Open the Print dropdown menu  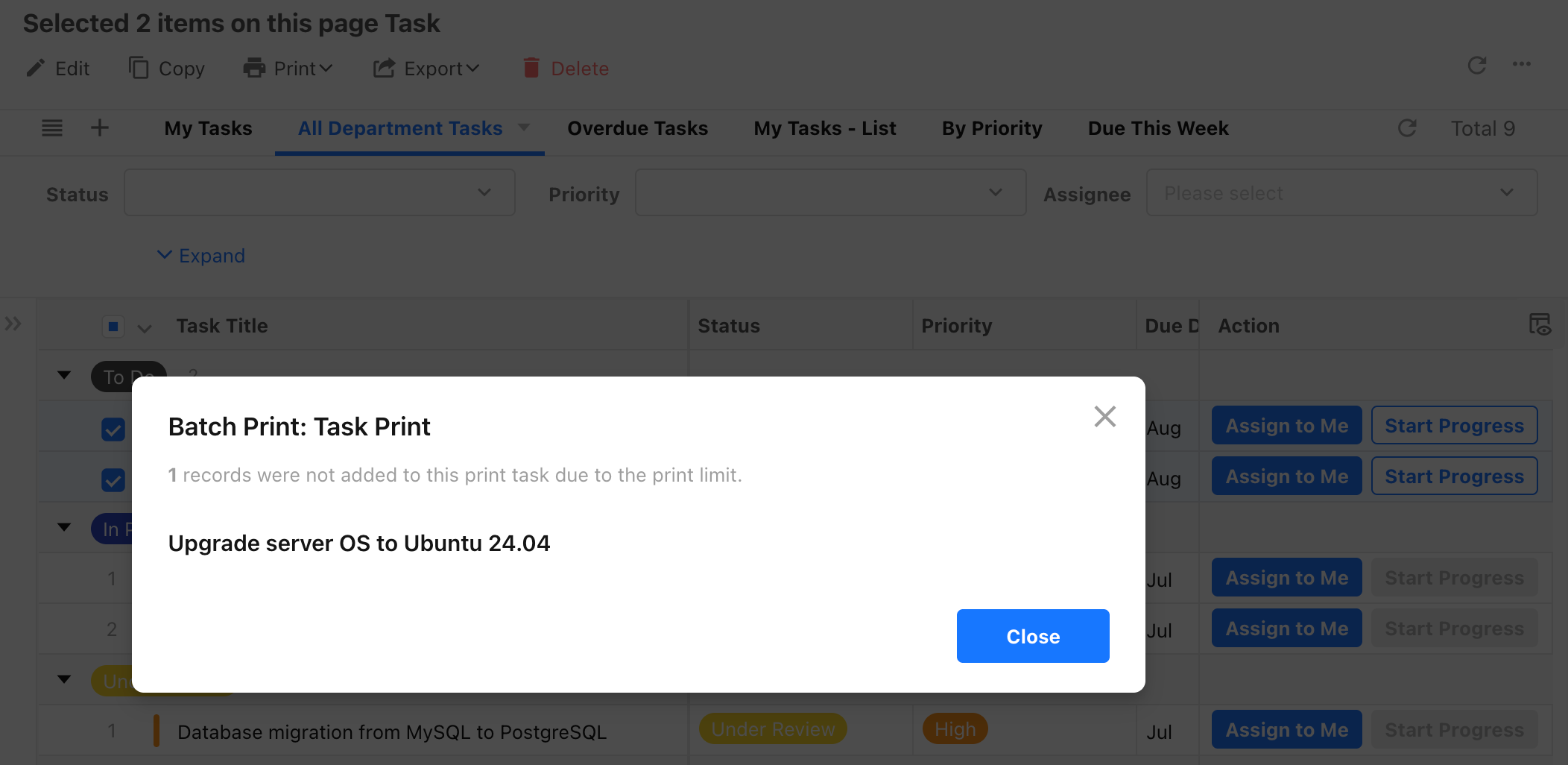tap(288, 69)
